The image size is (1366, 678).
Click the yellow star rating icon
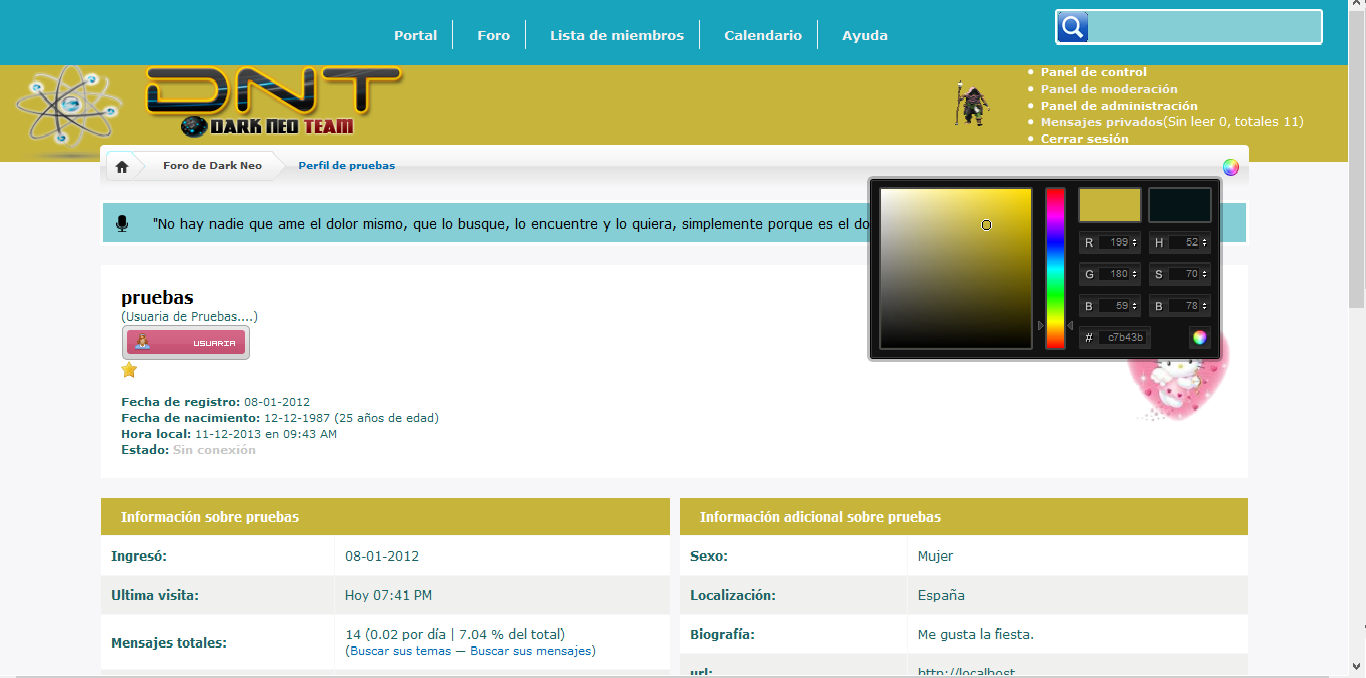tap(129, 370)
